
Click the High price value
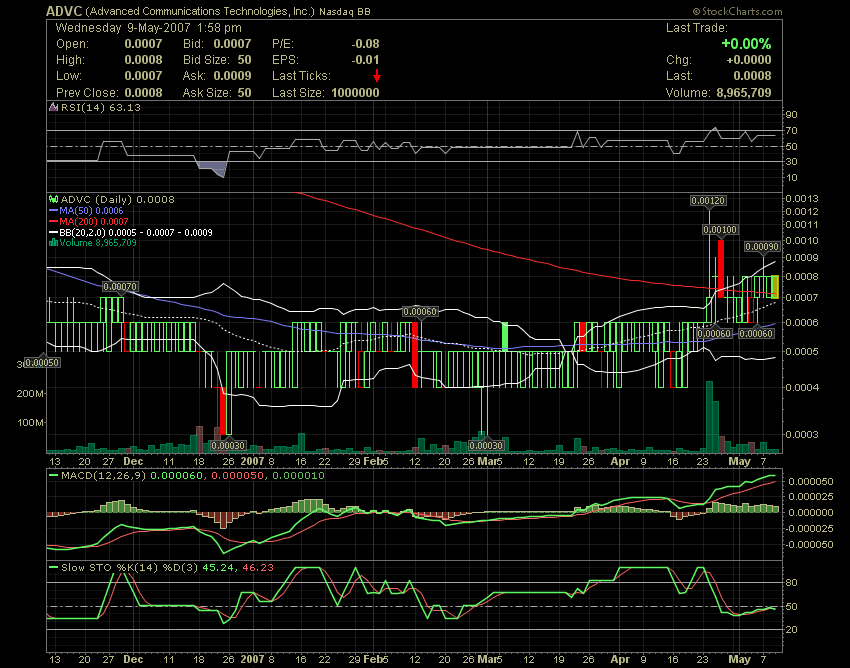143,60
